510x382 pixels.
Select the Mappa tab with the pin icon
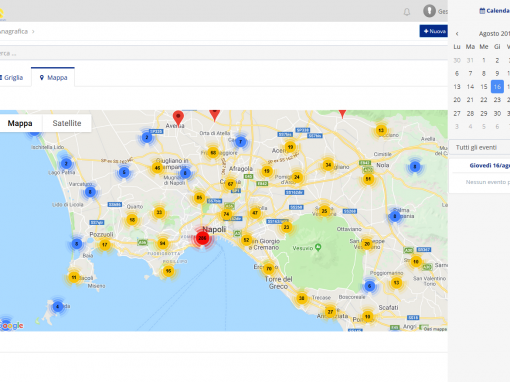[x=53, y=77]
